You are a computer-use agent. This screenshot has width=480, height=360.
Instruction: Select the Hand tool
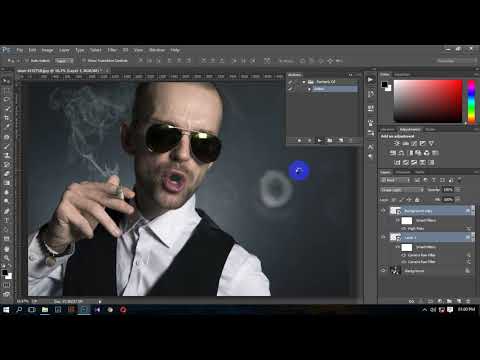6,249
